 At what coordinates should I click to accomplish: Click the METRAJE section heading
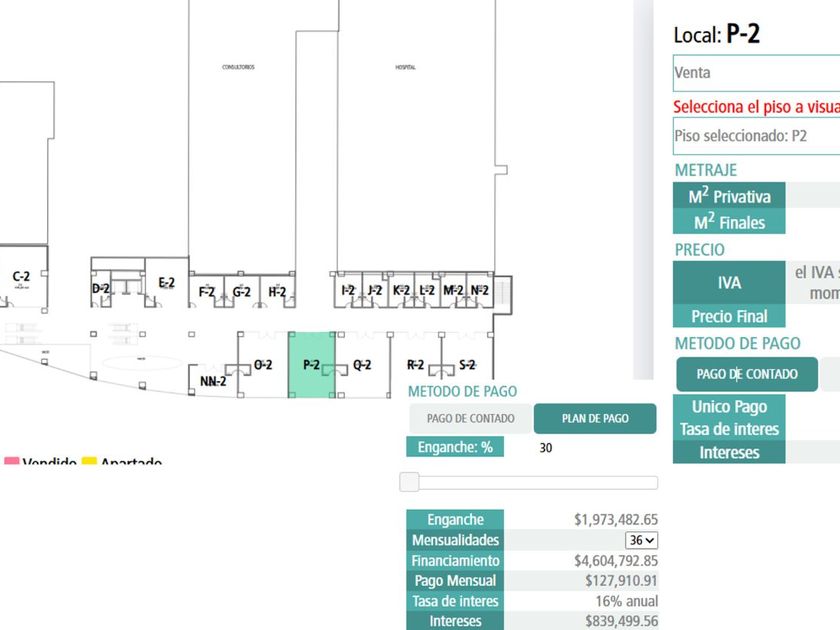[706, 170]
